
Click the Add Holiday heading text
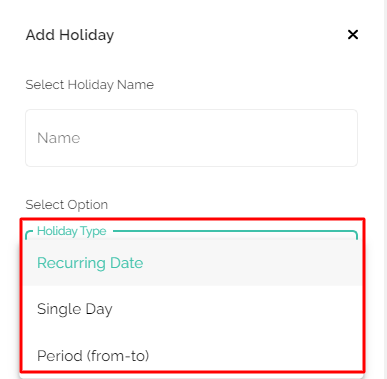[70, 35]
